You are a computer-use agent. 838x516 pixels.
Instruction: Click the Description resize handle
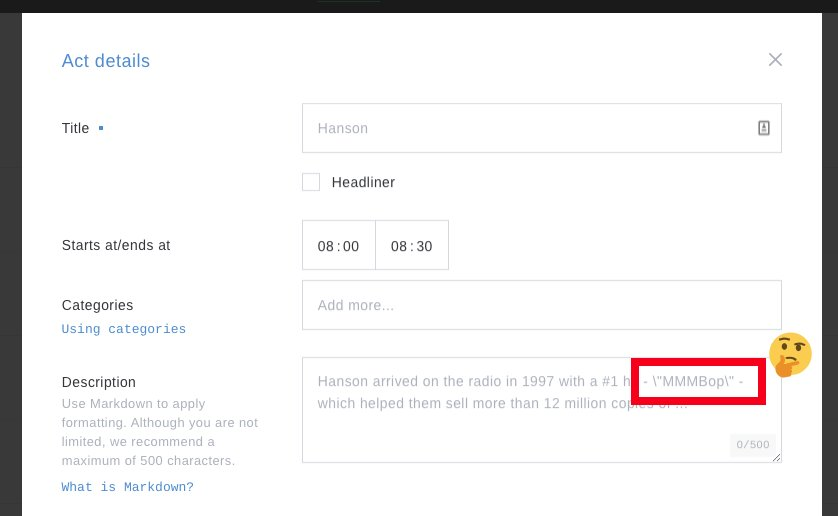click(777, 458)
